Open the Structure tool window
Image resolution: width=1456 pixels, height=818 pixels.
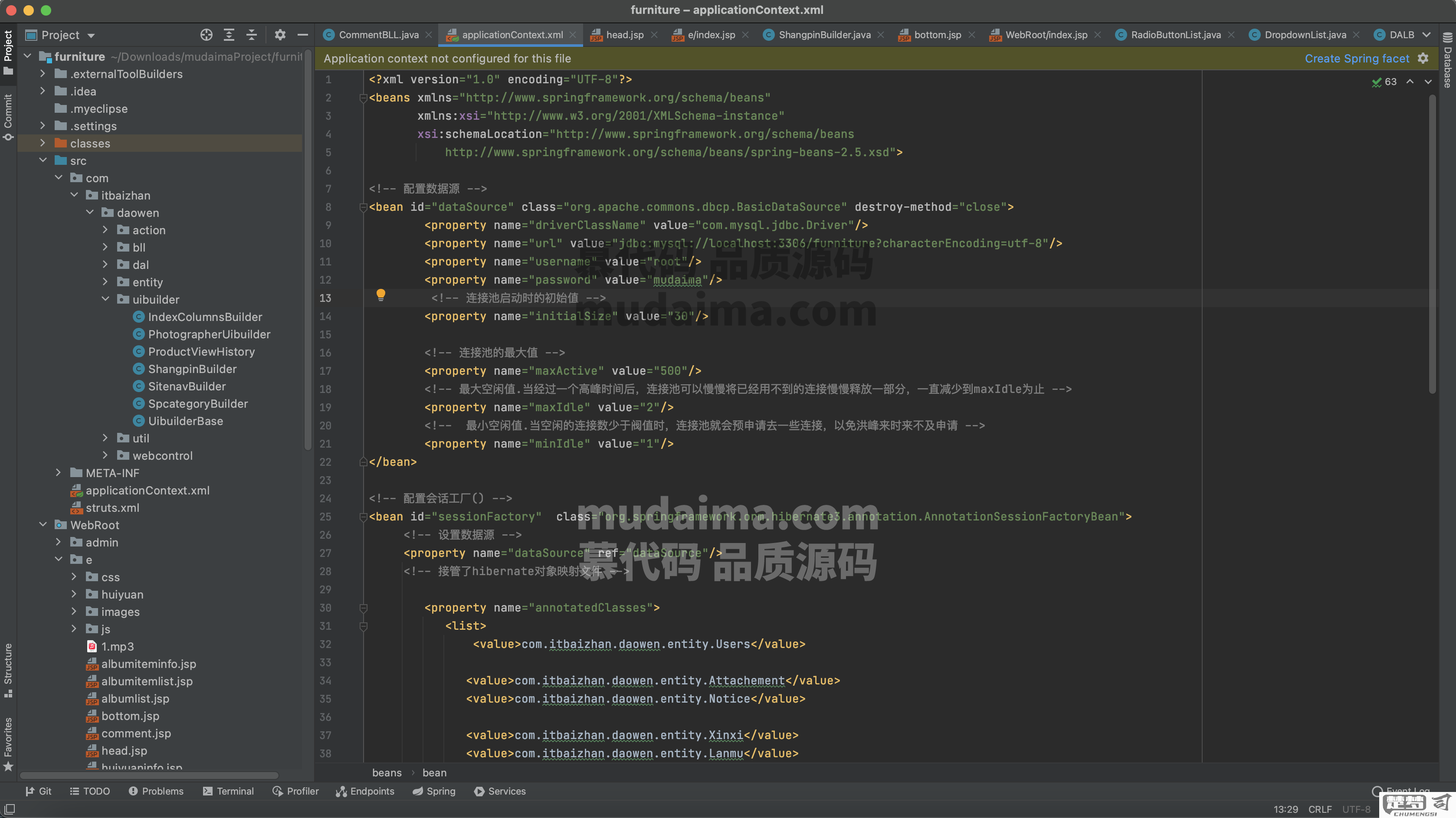(x=8, y=670)
